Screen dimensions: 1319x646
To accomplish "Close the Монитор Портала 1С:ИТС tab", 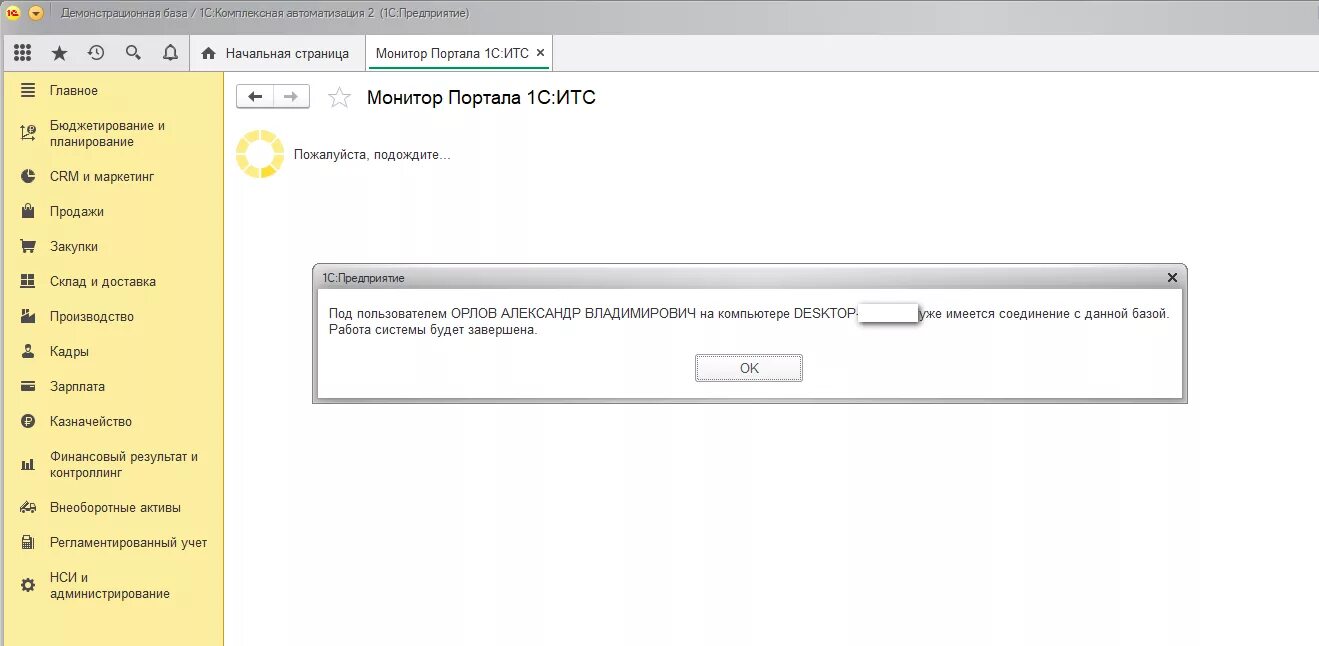I will (541, 53).
